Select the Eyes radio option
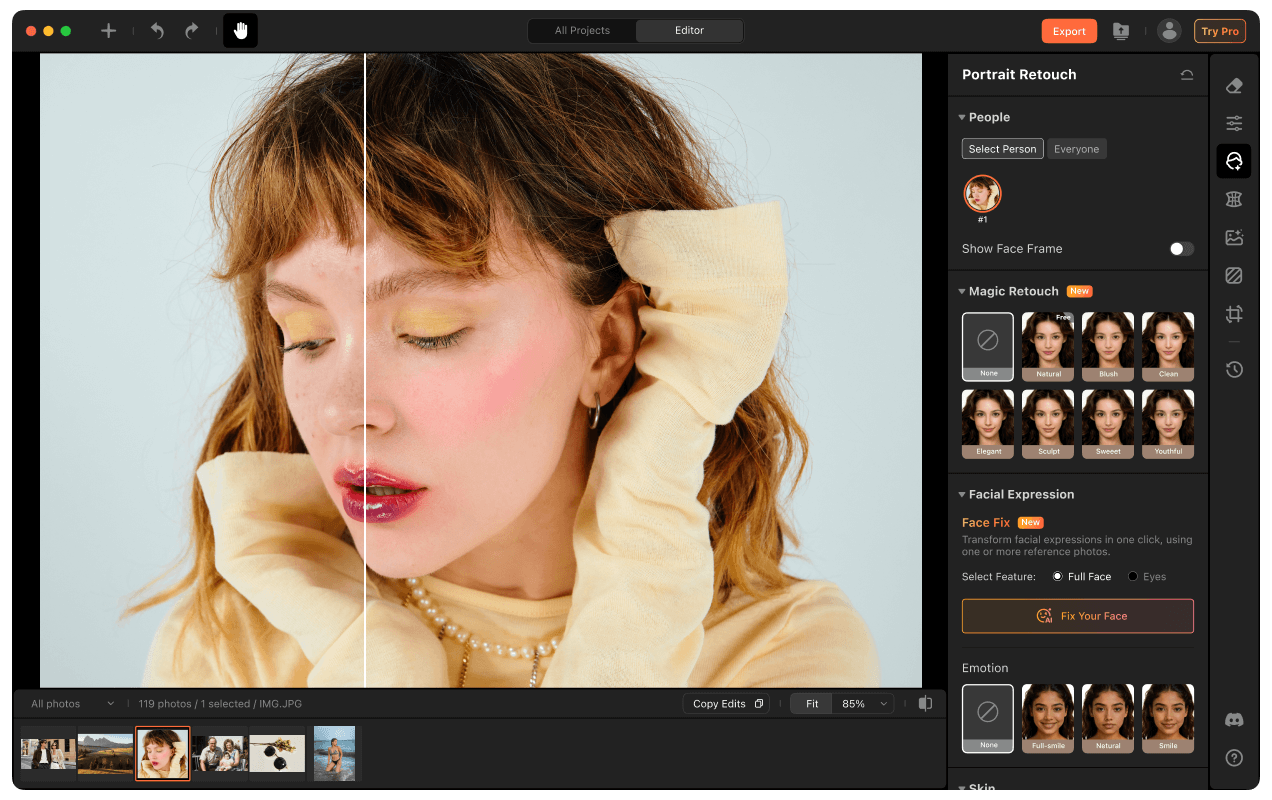 click(x=1133, y=577)
